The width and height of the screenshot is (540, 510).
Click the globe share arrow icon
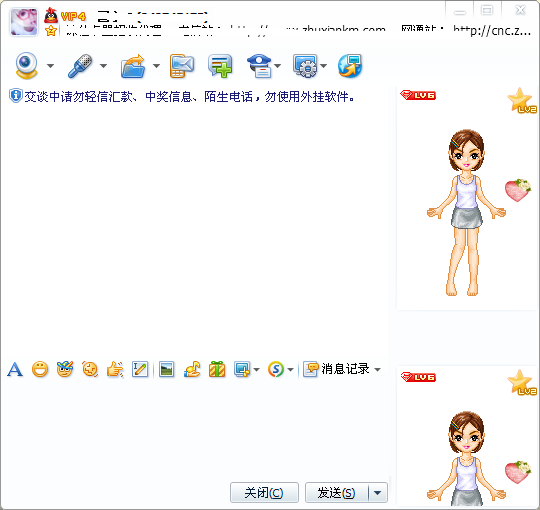point(350,66)
